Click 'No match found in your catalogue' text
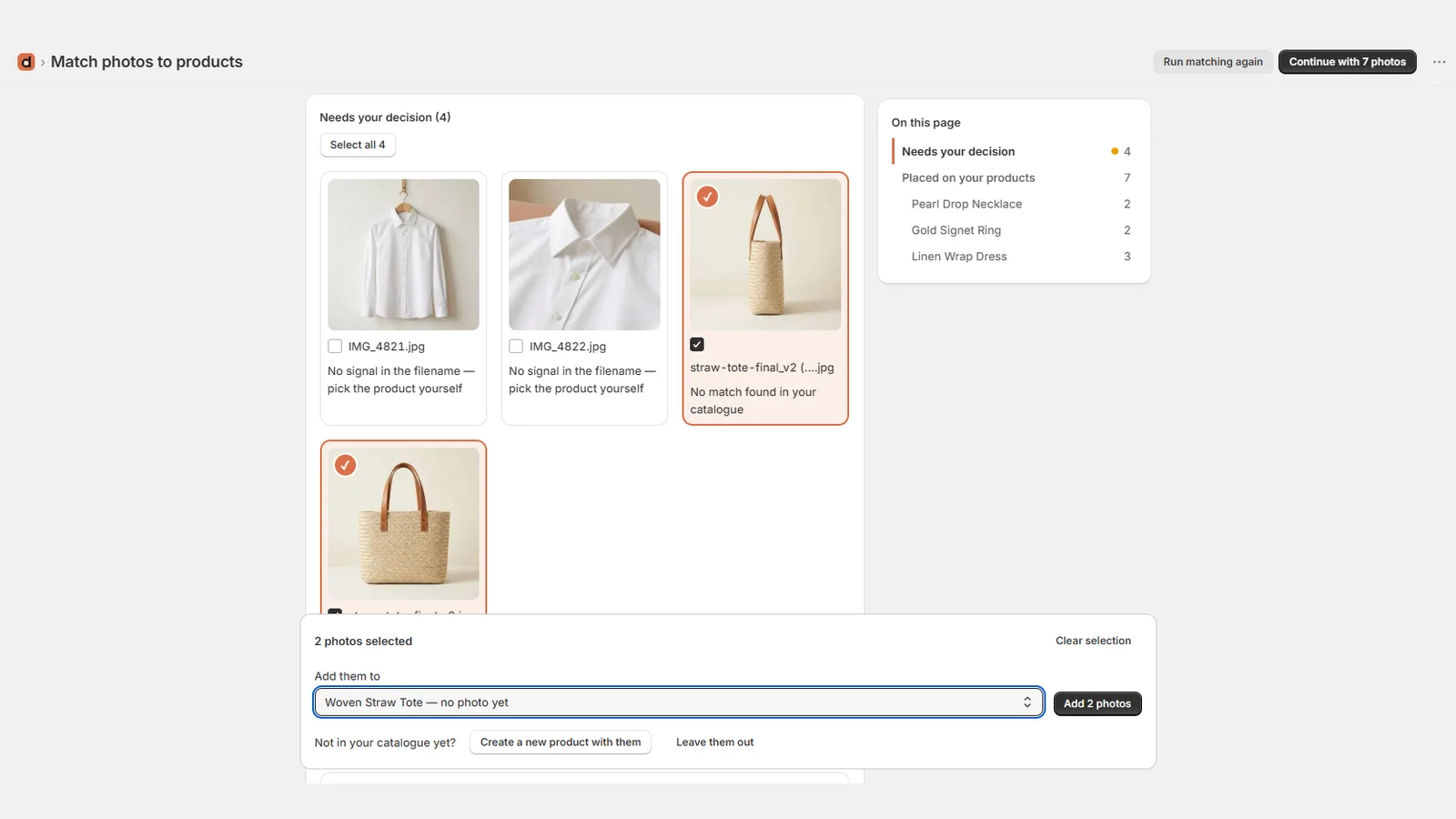The height and width of the screenshot is (819, 1456). pos(753,401)
